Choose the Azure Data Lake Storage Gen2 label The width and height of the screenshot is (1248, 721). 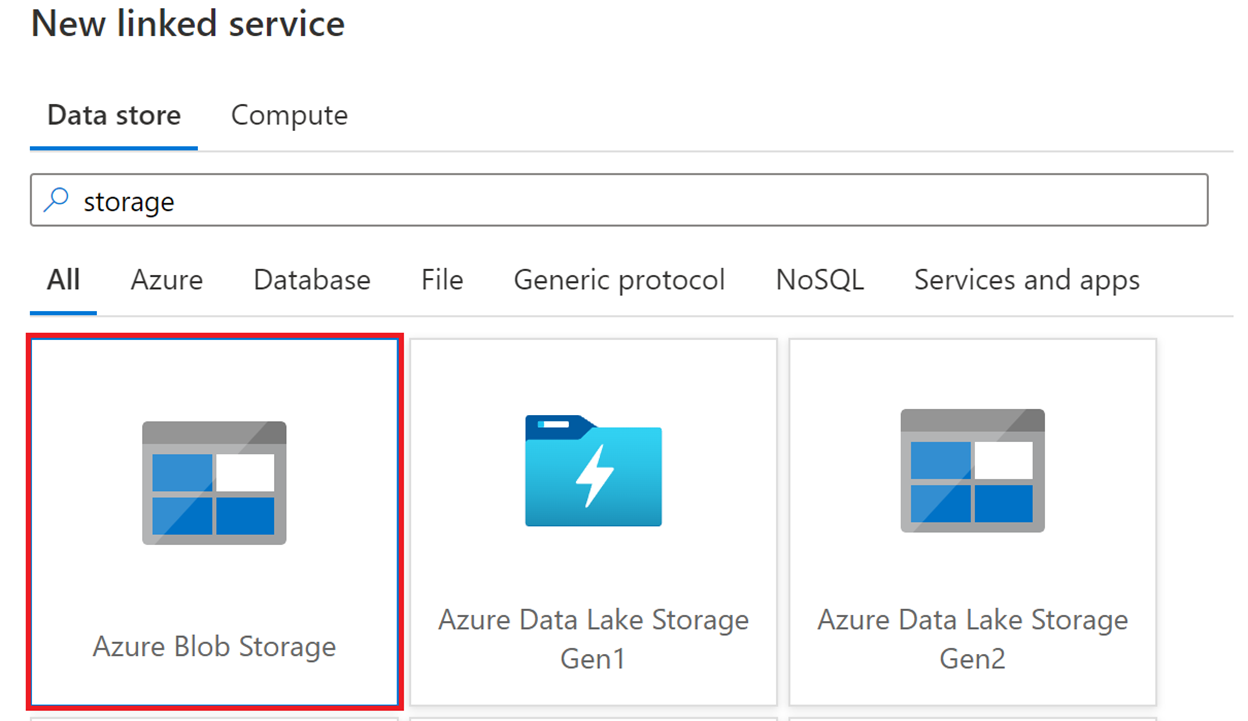(973, 639)
